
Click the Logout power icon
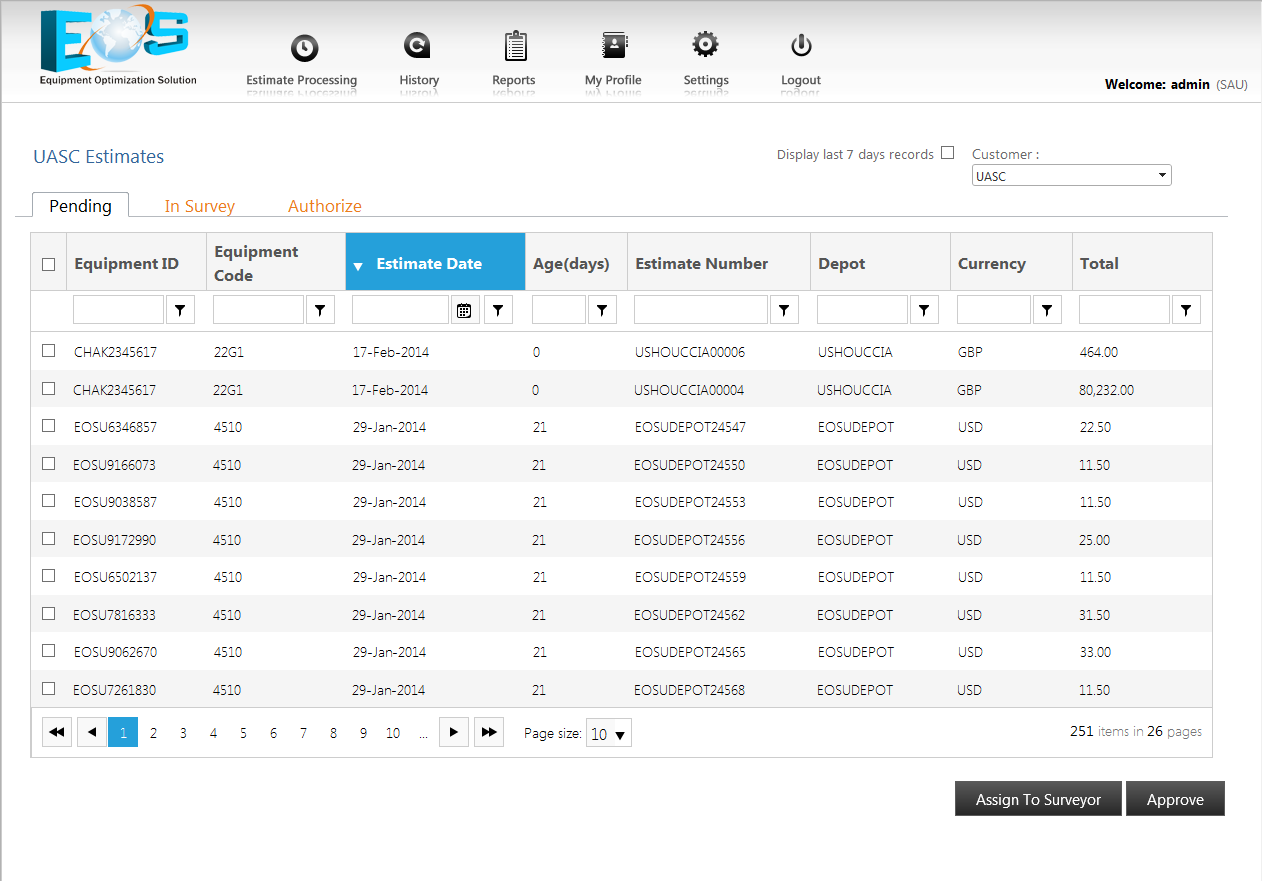pos(800,45)
